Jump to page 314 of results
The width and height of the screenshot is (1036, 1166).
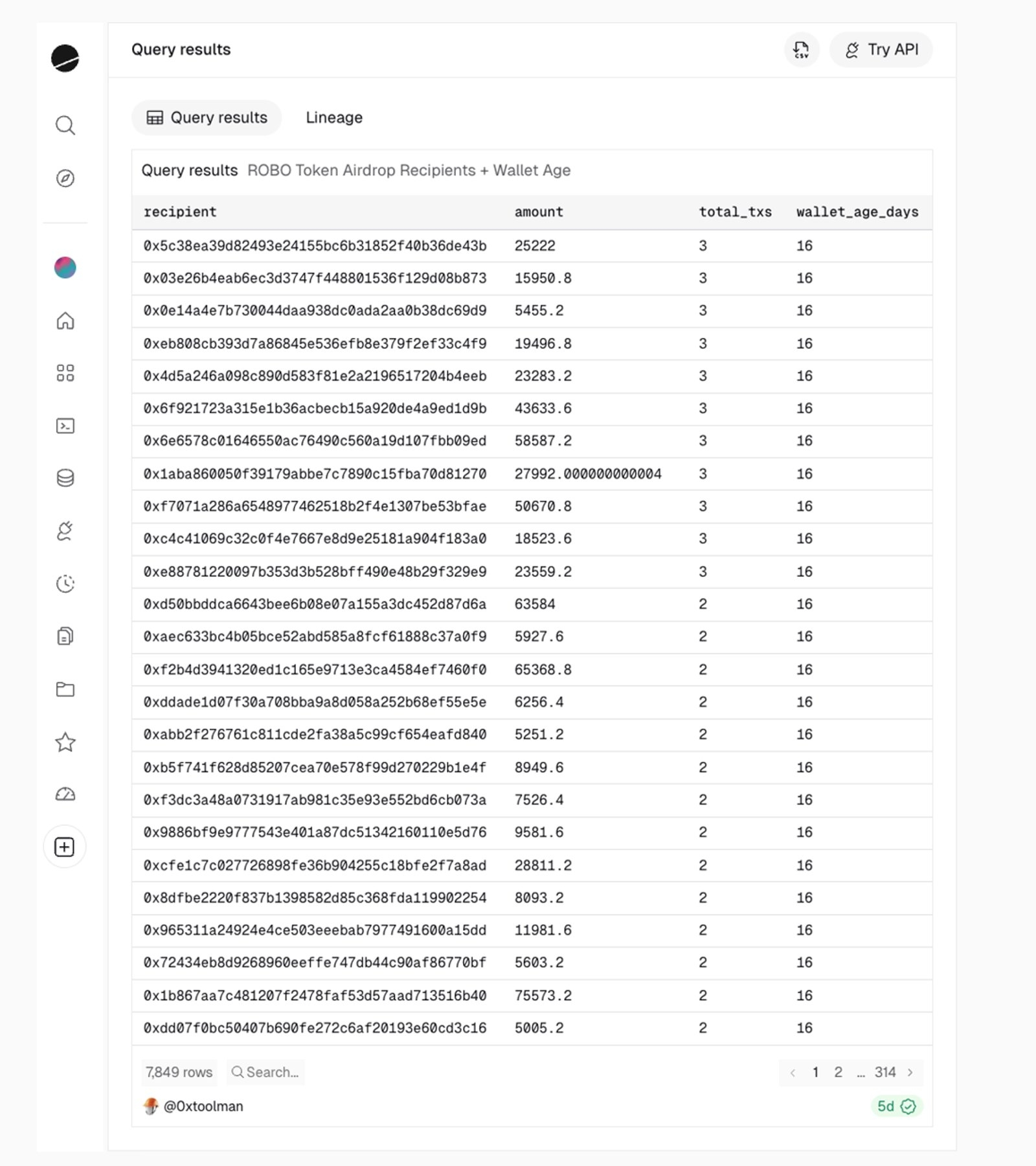click(x=884, y=1073)
